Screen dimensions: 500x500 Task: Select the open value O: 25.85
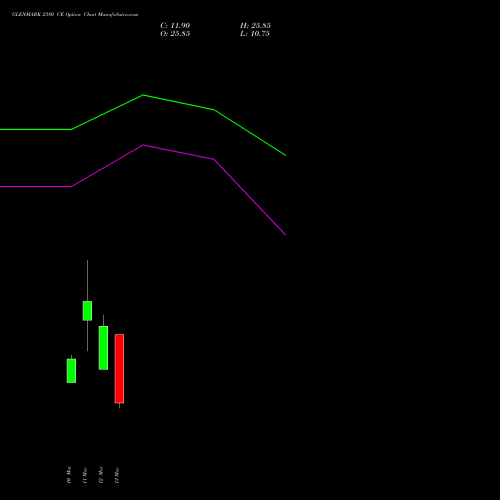[x=175, y=34]
